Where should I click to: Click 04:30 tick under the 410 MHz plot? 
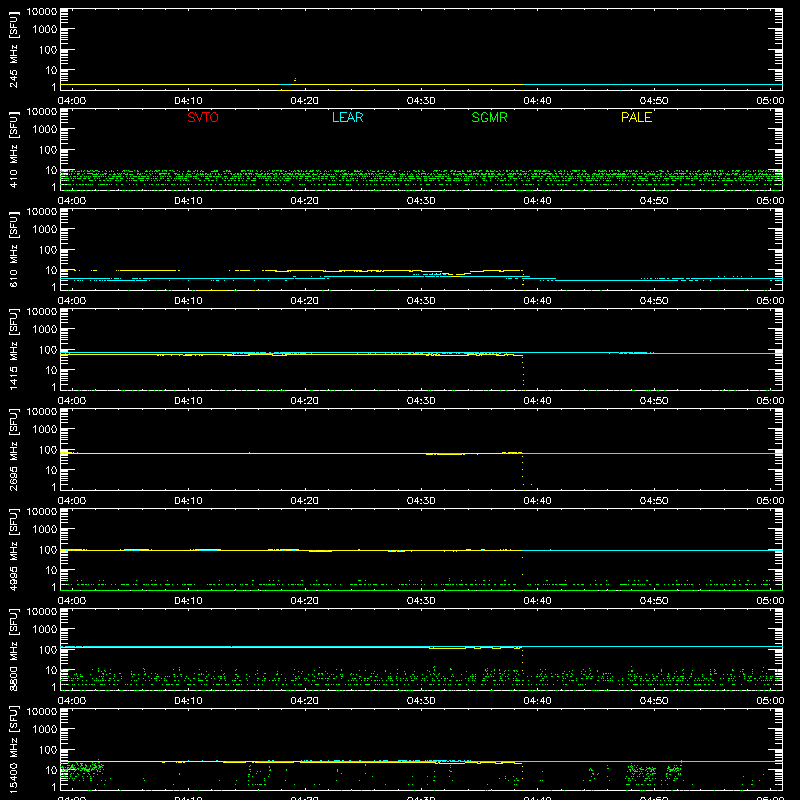coord(421,201)
